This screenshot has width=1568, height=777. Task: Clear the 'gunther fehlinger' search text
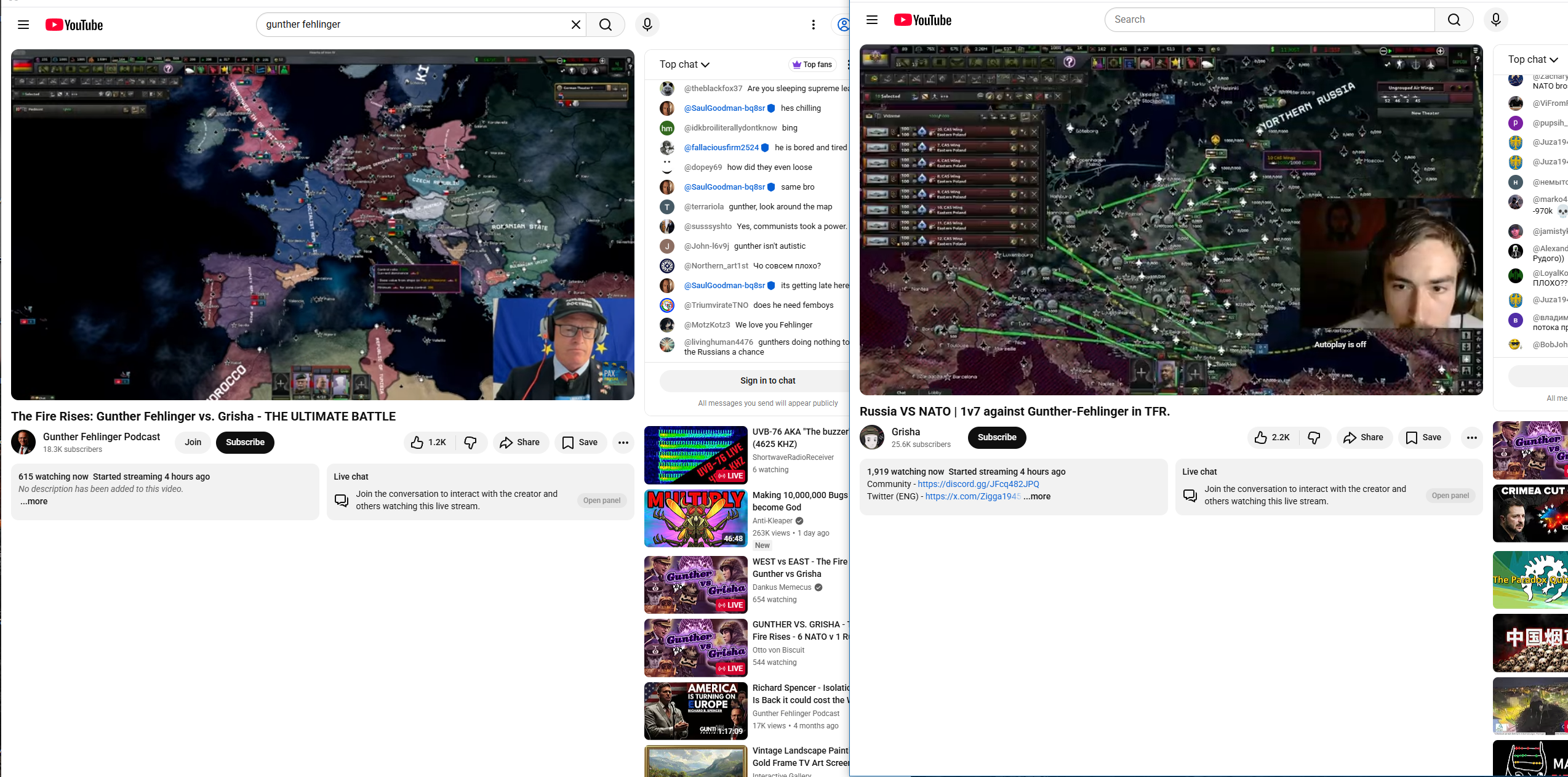[575, 25]
